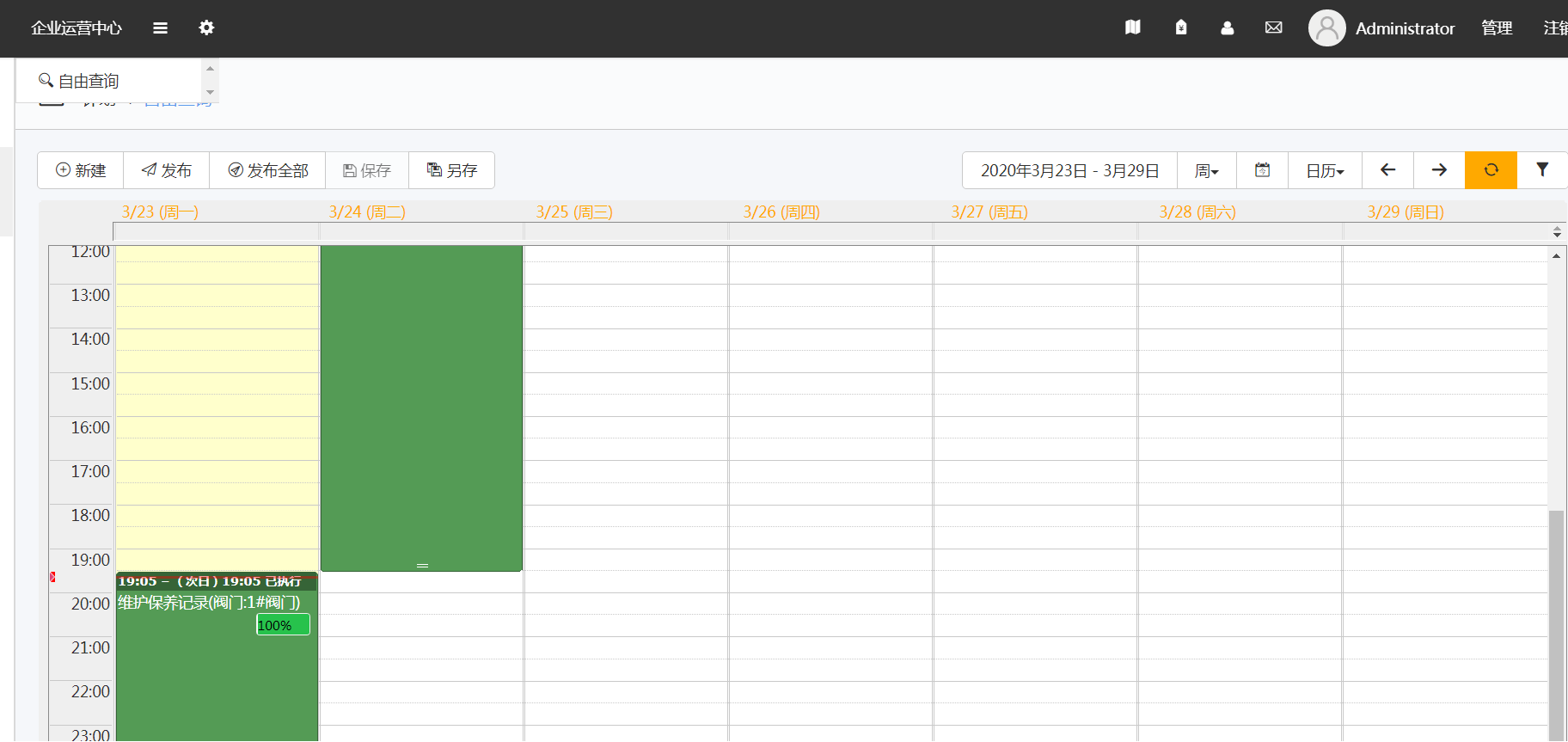Click the settings gear icon
Screen dimensions: 1568x742
(206, 28)
